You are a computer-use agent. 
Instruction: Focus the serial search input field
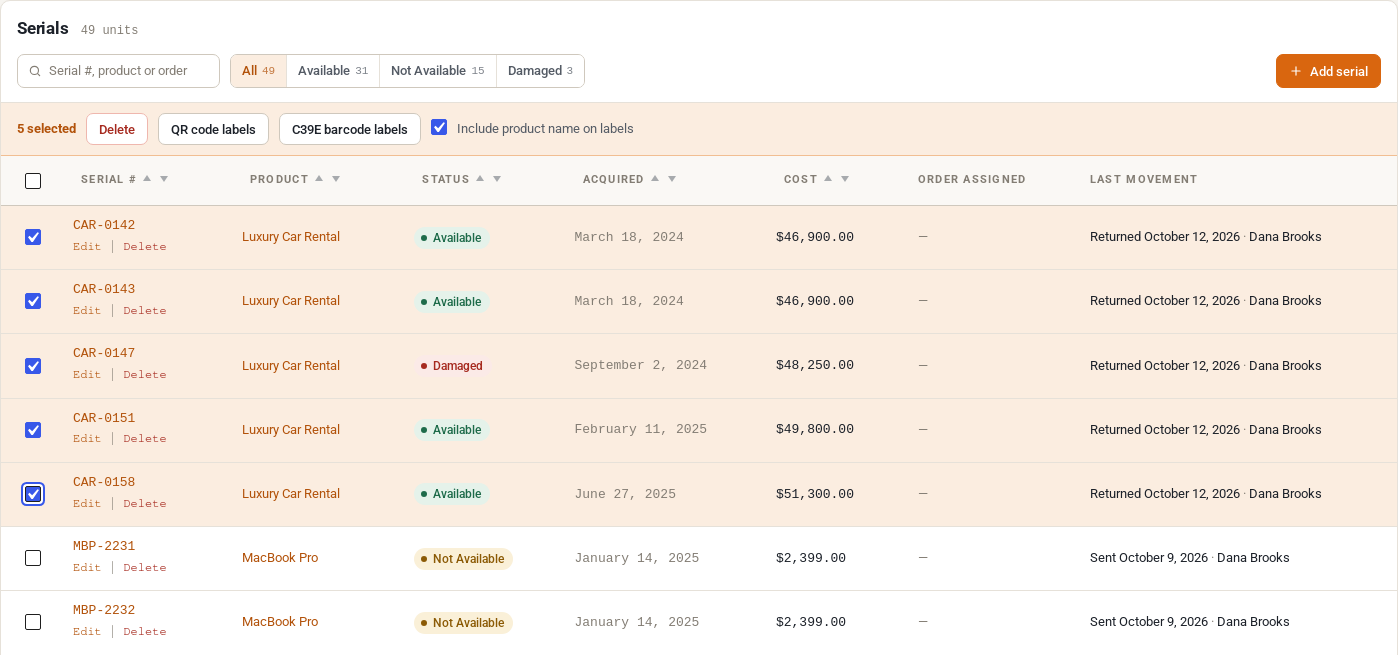click(118, 71)
